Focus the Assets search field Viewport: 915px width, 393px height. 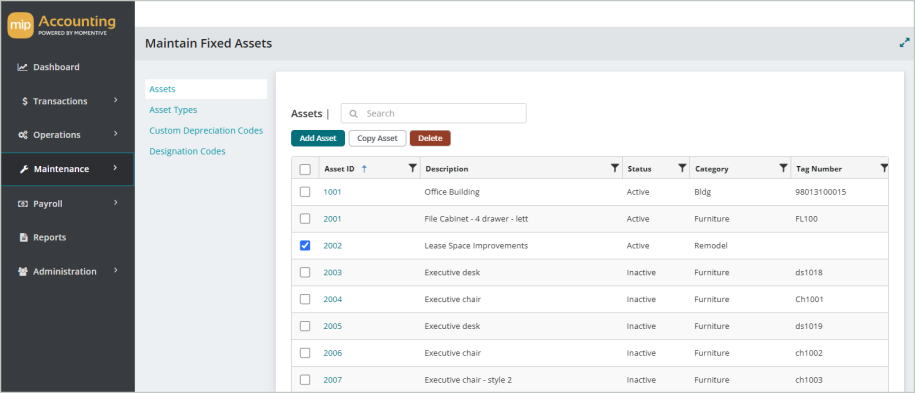pyautogui.click(x=434, y=113)
